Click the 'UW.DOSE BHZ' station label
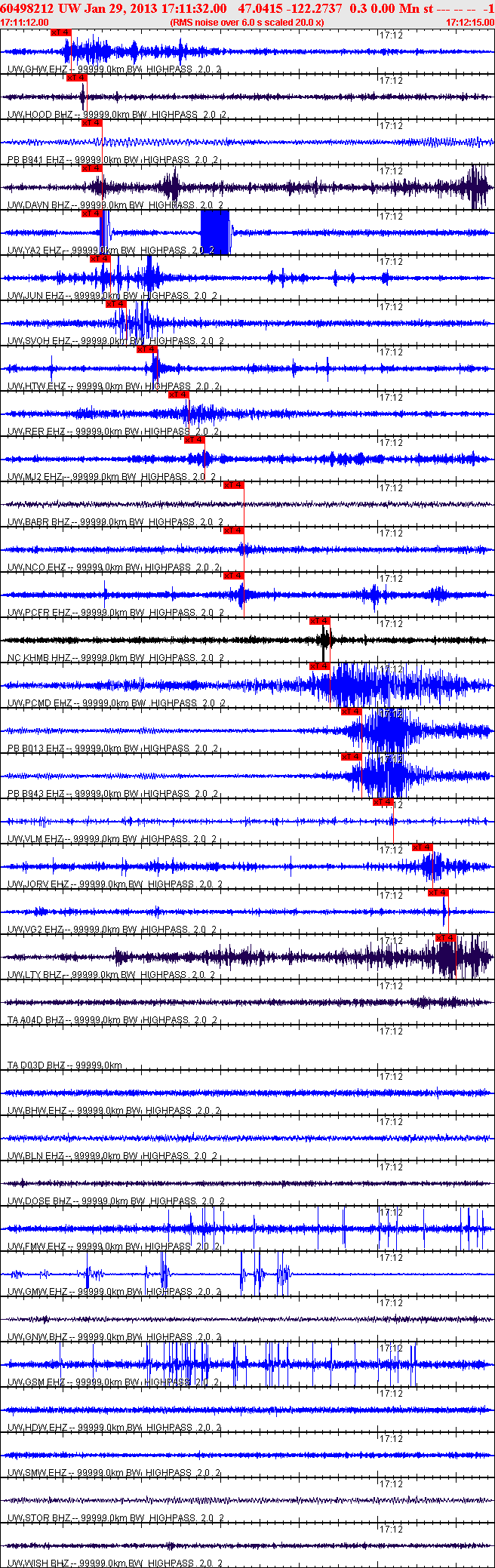The width and height of the screenshot is (495, 1568). [x=39, y=1201]
